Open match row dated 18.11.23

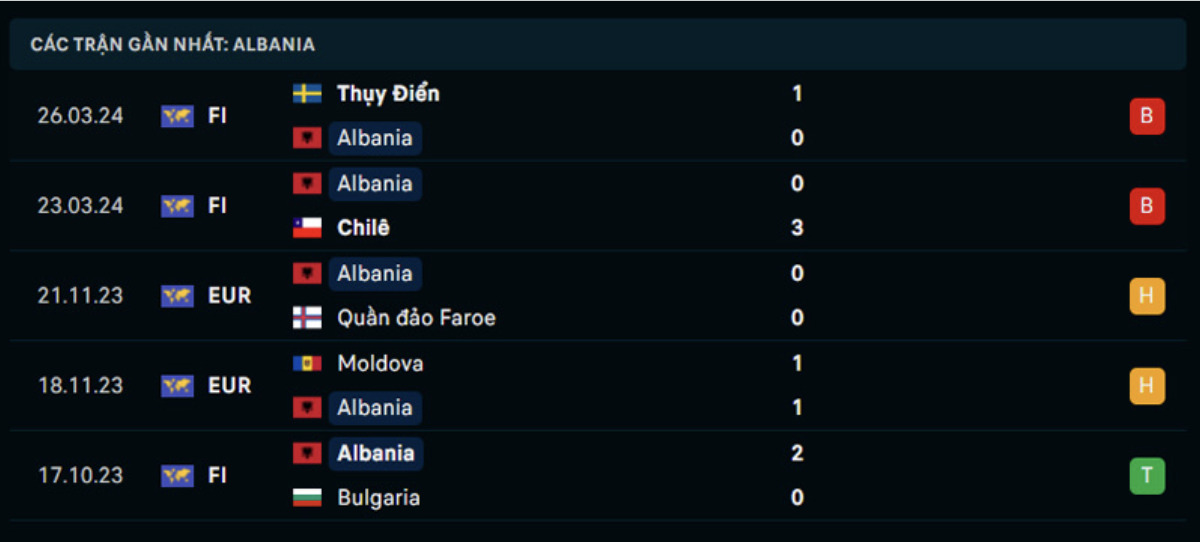pos(600,386)
